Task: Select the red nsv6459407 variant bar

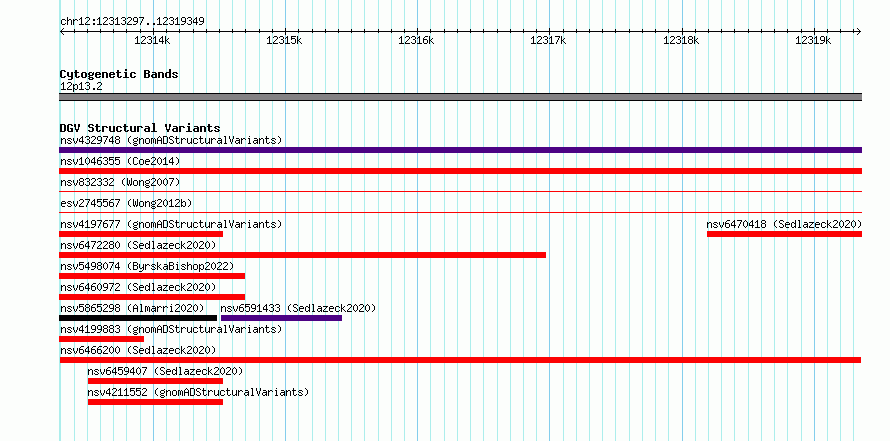Action: click(156, 381)
